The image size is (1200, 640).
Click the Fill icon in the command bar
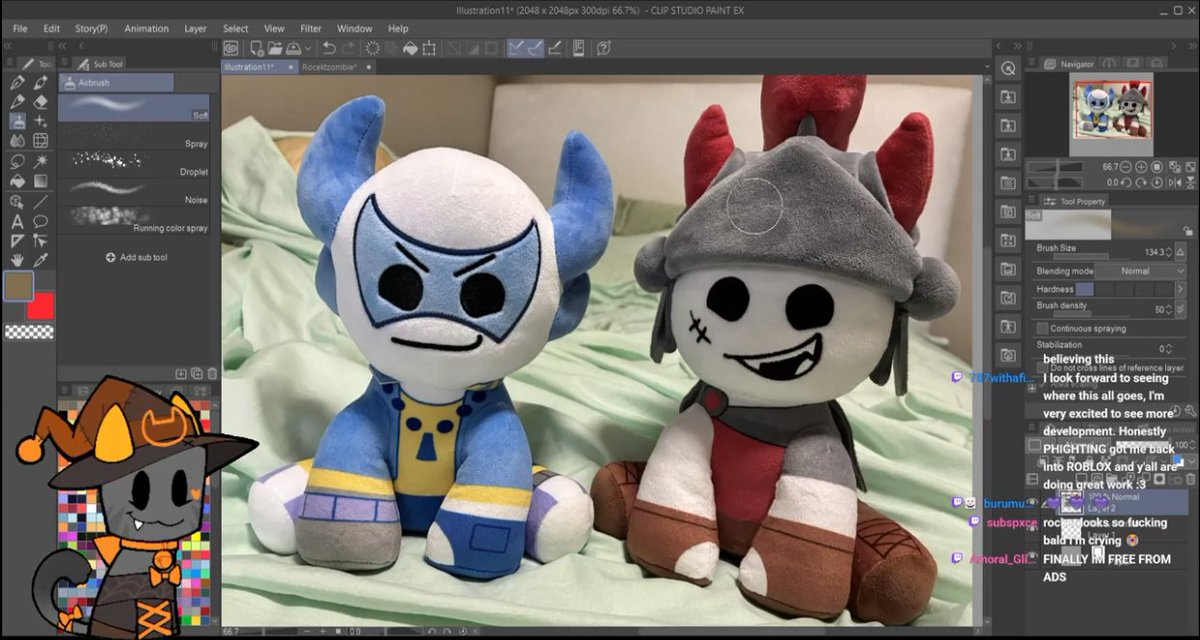[410, 47]
